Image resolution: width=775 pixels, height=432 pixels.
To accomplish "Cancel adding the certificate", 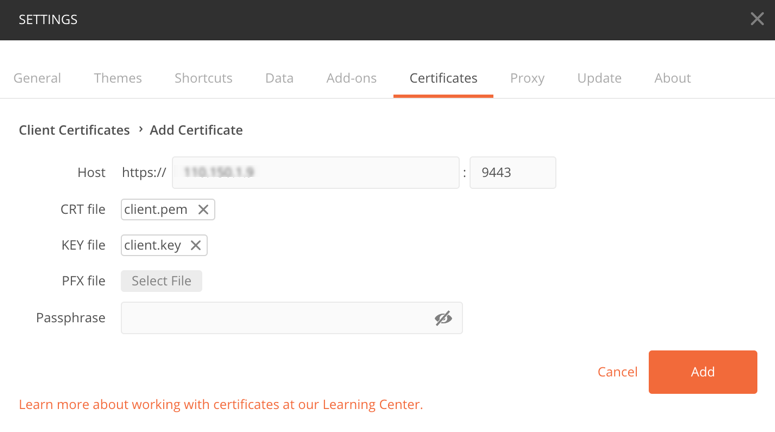I will click(x=617, y=372).
